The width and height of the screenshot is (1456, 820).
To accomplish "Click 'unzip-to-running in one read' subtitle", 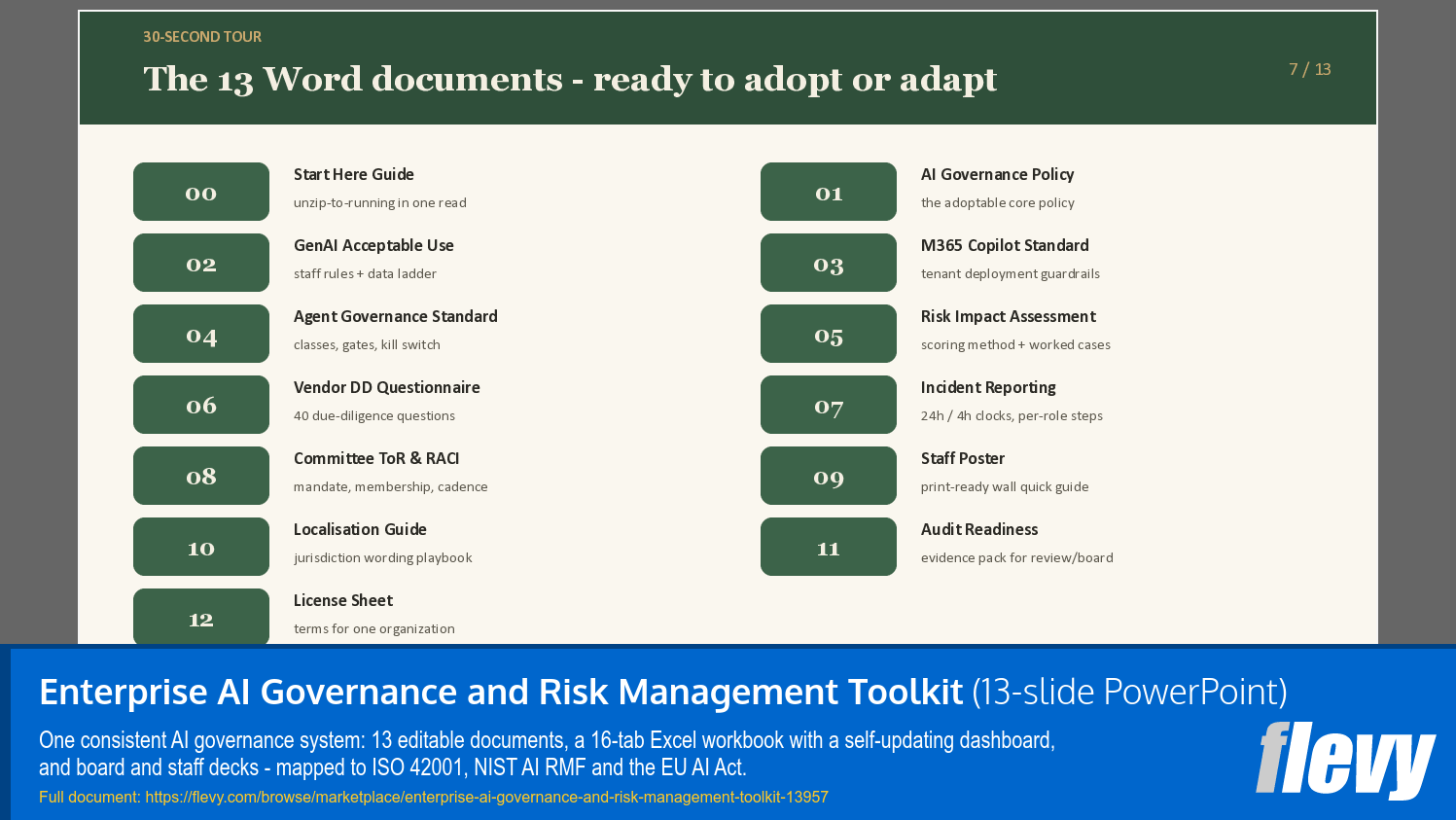I will [380, 202].
